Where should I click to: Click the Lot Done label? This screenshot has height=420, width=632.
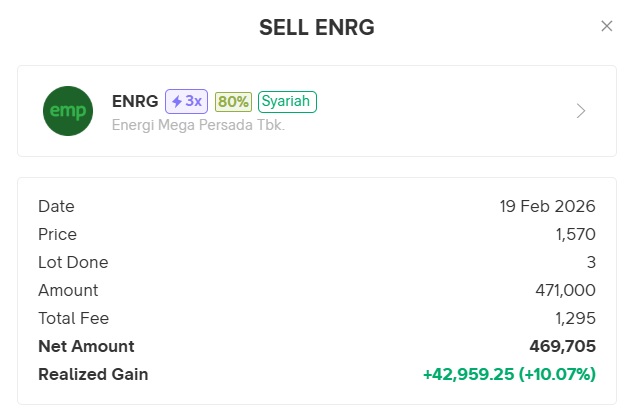pyautogui.click(x=73, y=262)
